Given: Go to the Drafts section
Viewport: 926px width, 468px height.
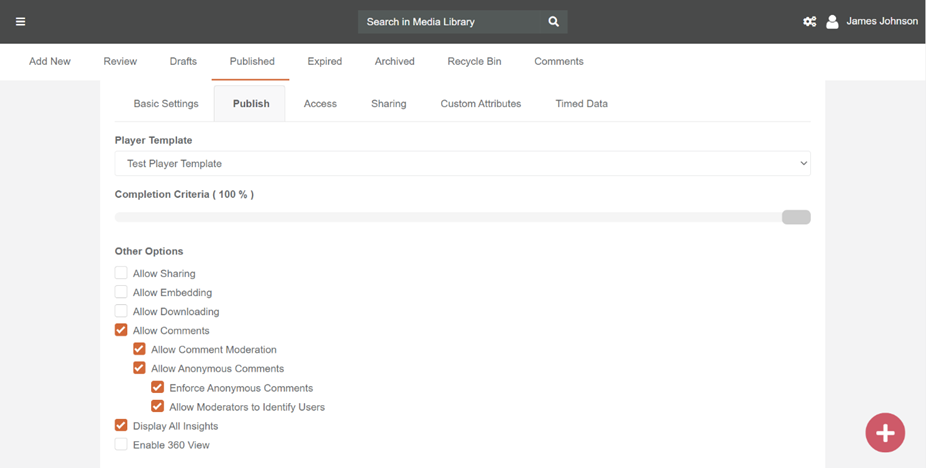Looking at the screenshot, I should 183,61.
